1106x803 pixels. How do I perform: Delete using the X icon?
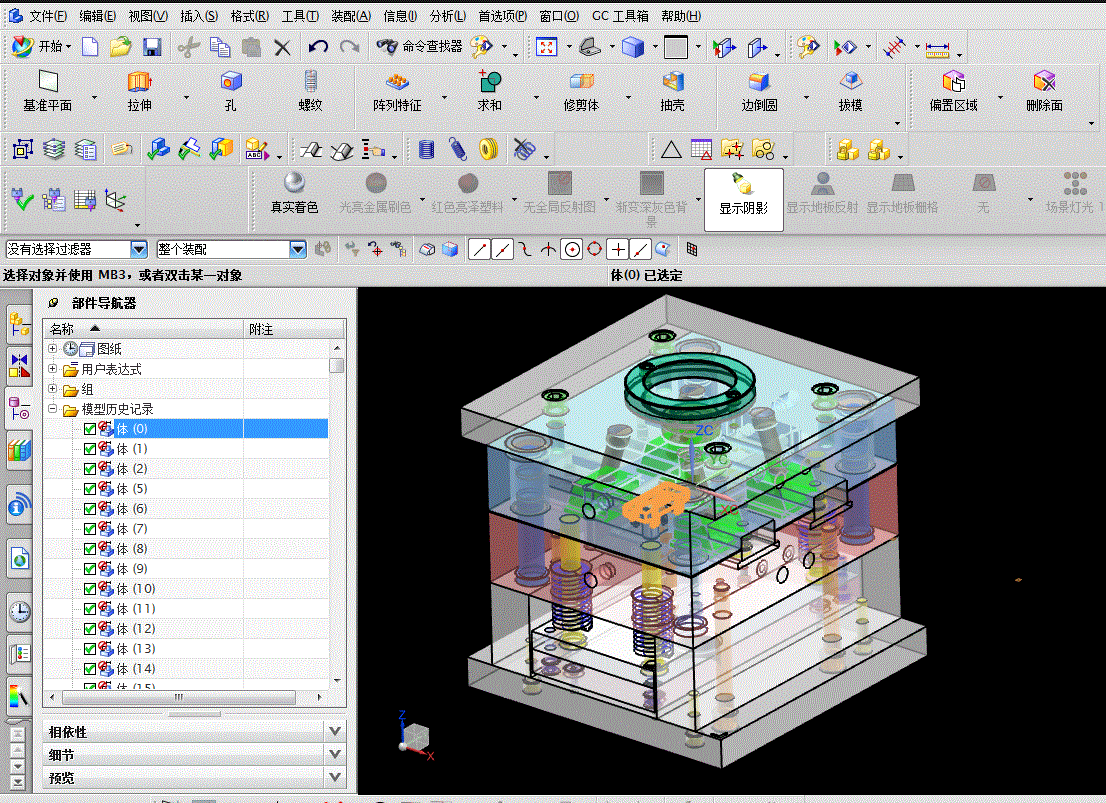click(x=282, y=47)
